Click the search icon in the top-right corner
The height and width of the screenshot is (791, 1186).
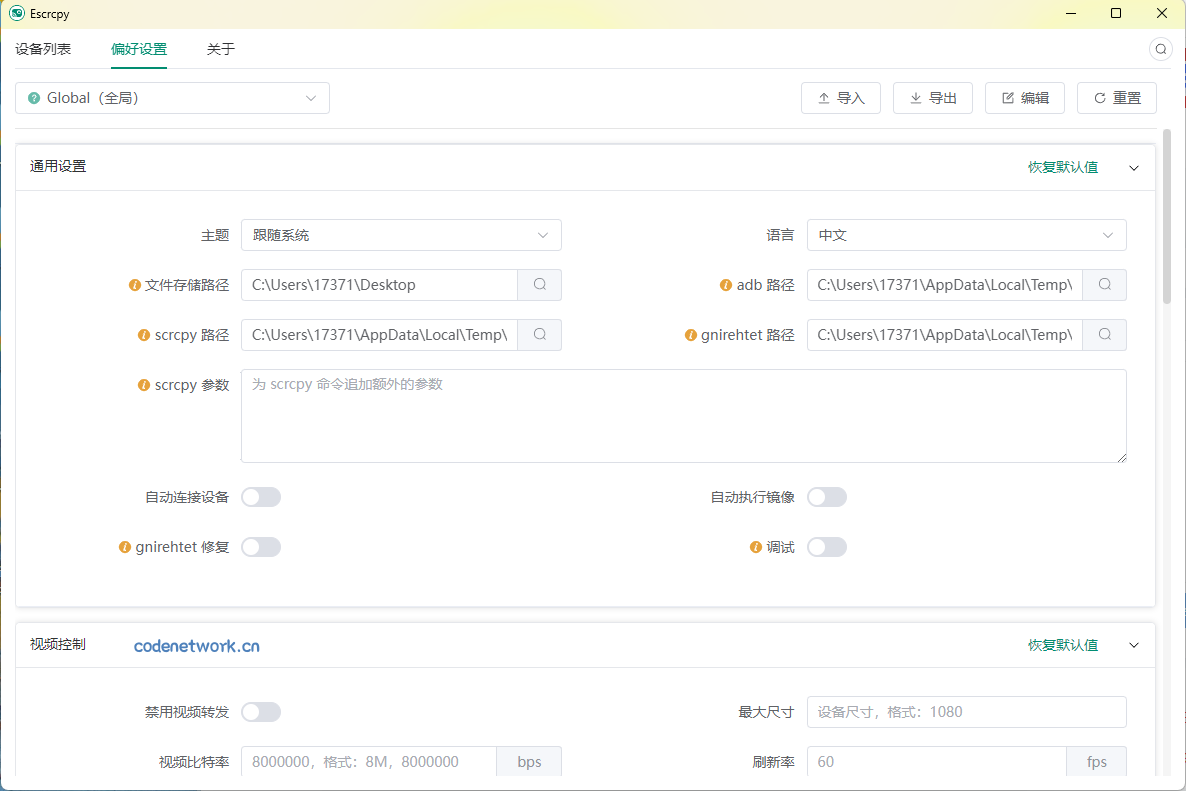(1160, 48)
